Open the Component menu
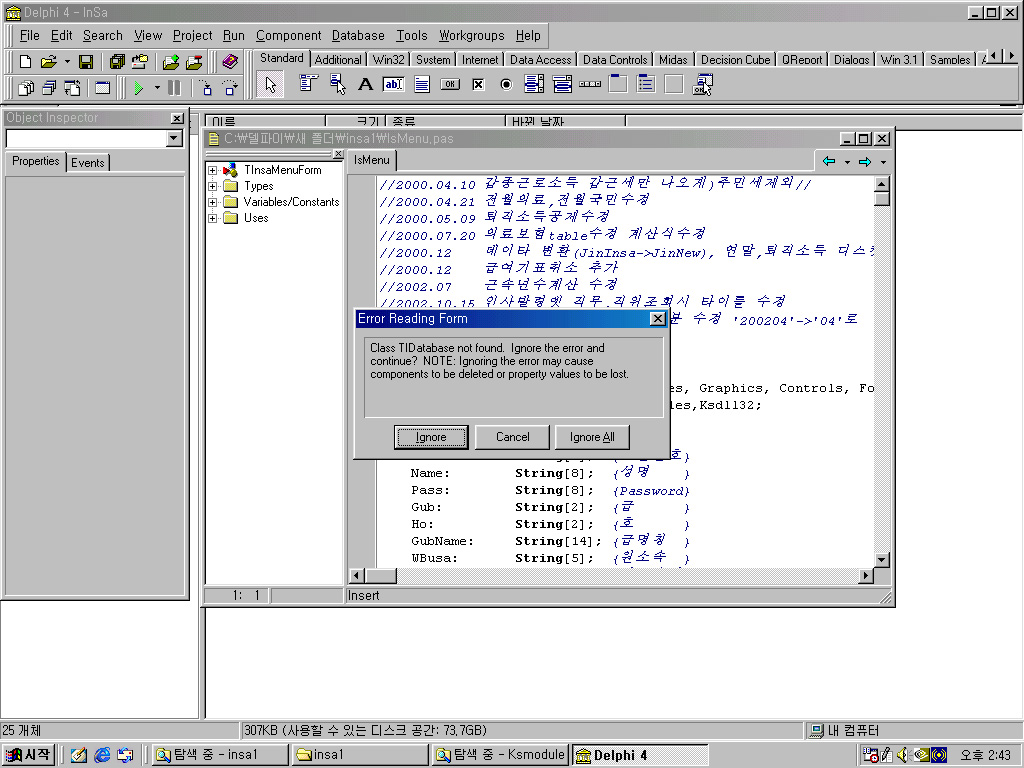The width and height of the screenshot is (1024, 768). coord(288,35)
